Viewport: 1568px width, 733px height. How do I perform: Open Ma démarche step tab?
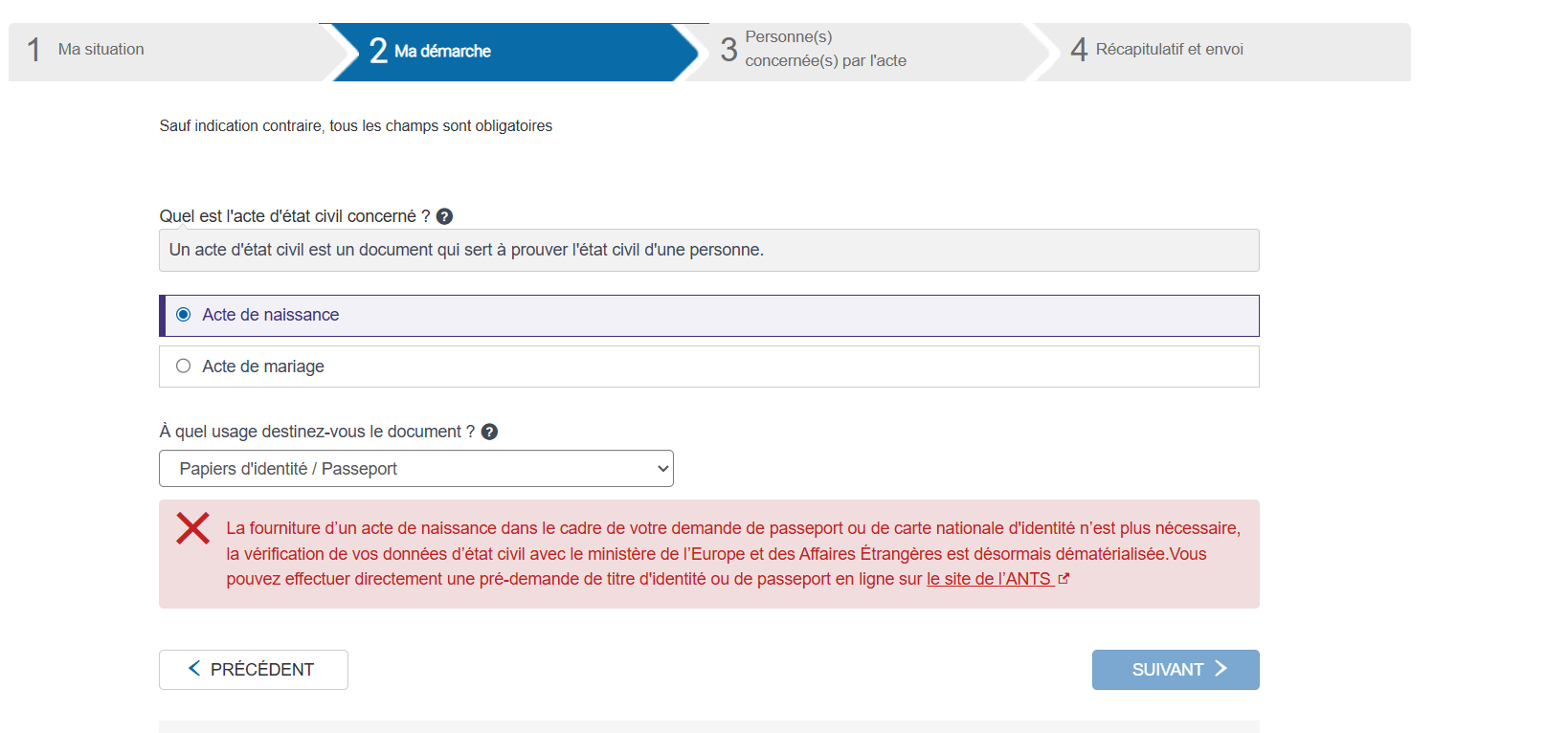[x=442, y=52]
